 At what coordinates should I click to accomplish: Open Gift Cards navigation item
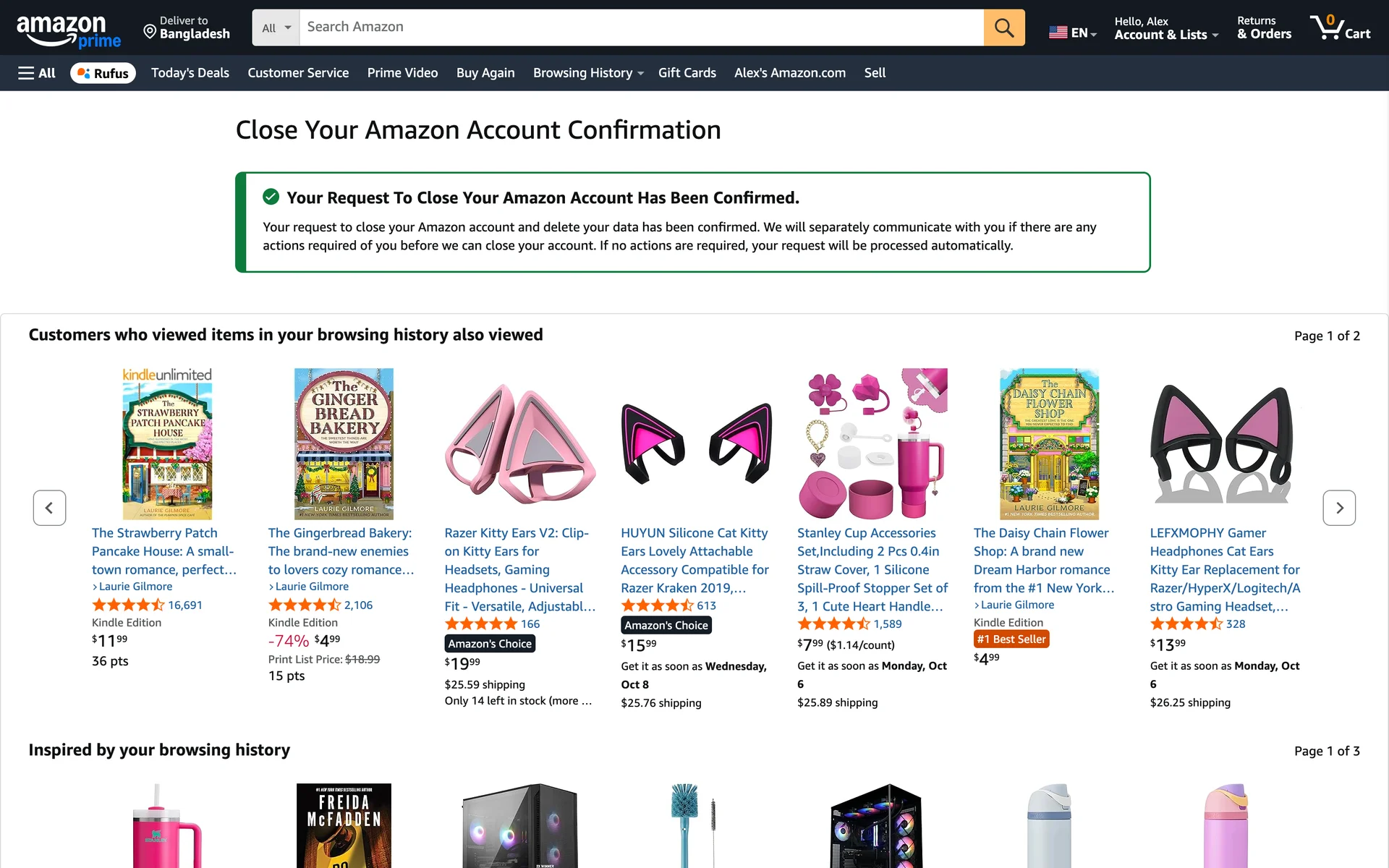(687, 73)
